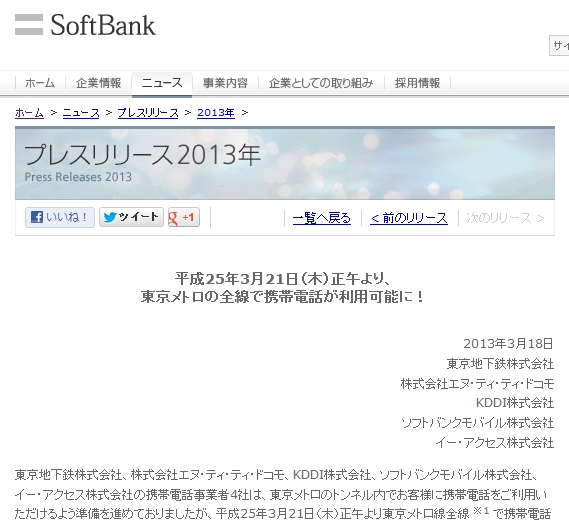
Task: Follow the ホーム breadcrumb link
Action: pyautogui.click(x=29, y=113)
